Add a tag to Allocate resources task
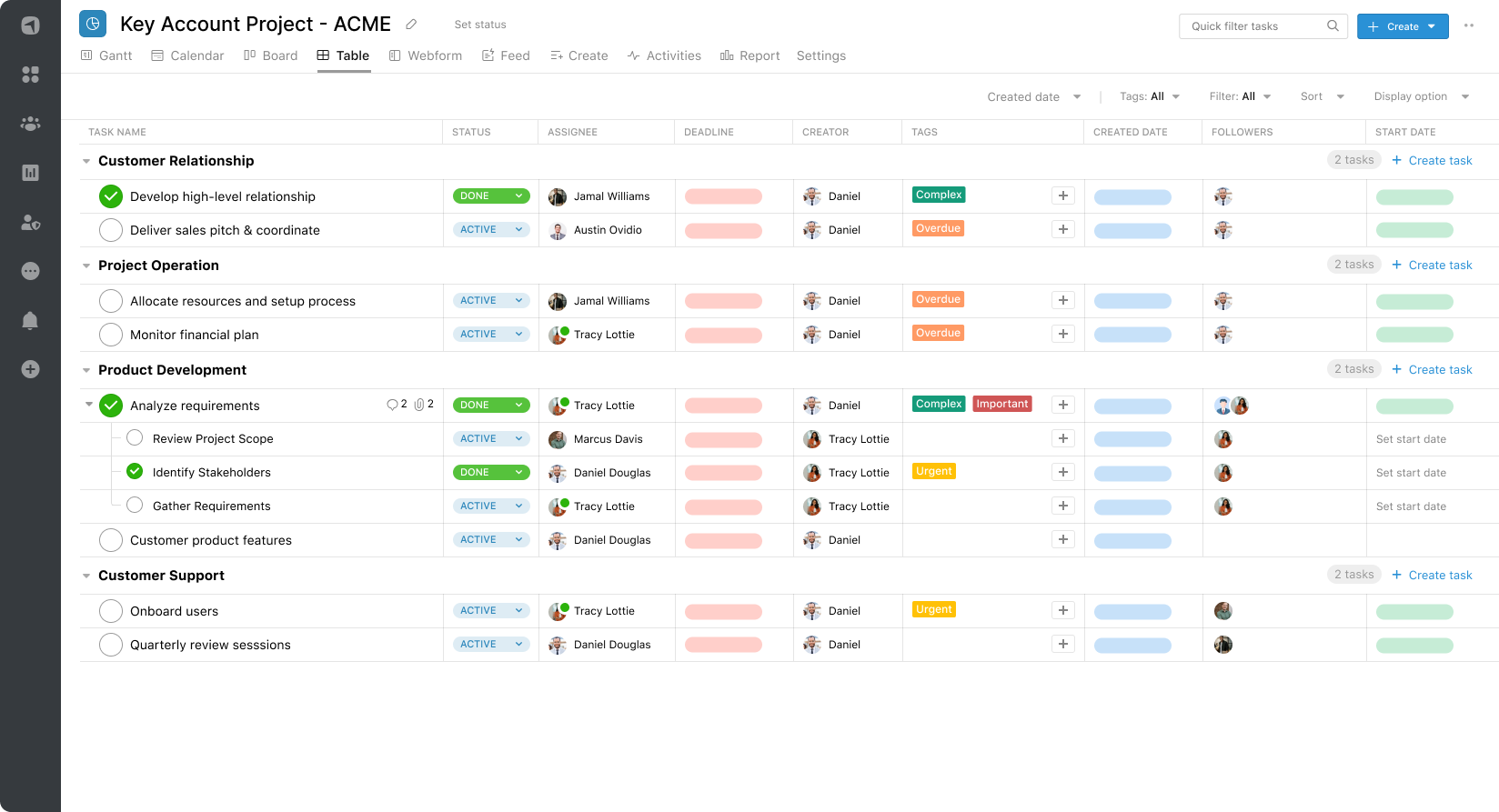Image resolution: width=1499 pixels, height=812 pixels. [x=1063, y=300]
